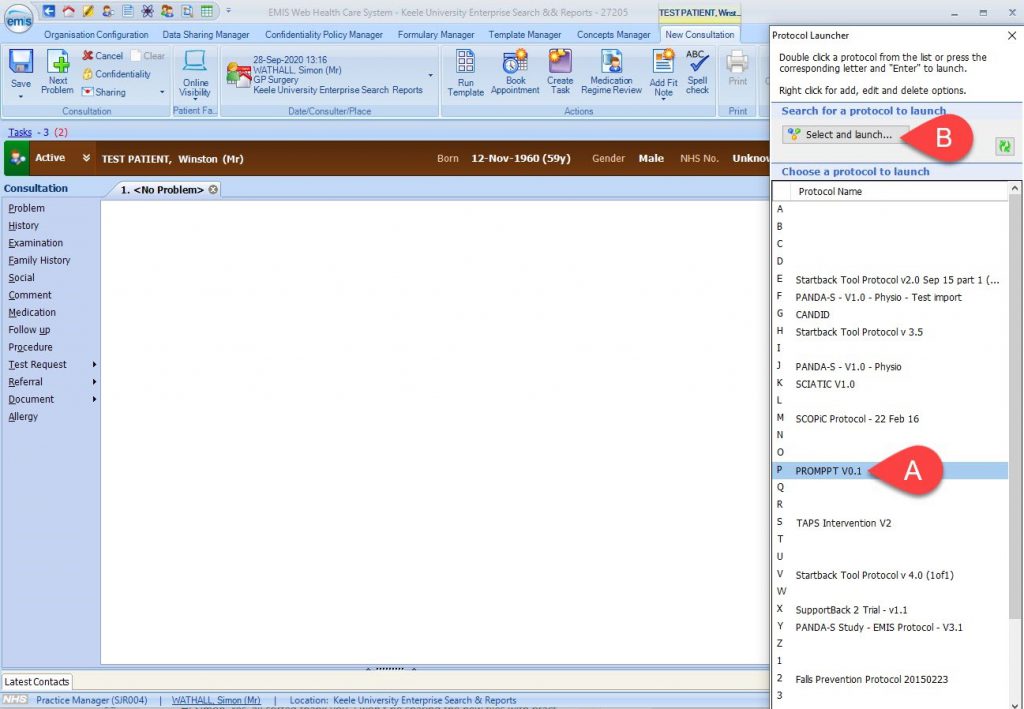Screen dimensions: 1024x709
Task: Click the green refresh icon in Protocol Launcher
Action: coord(1004,146)
